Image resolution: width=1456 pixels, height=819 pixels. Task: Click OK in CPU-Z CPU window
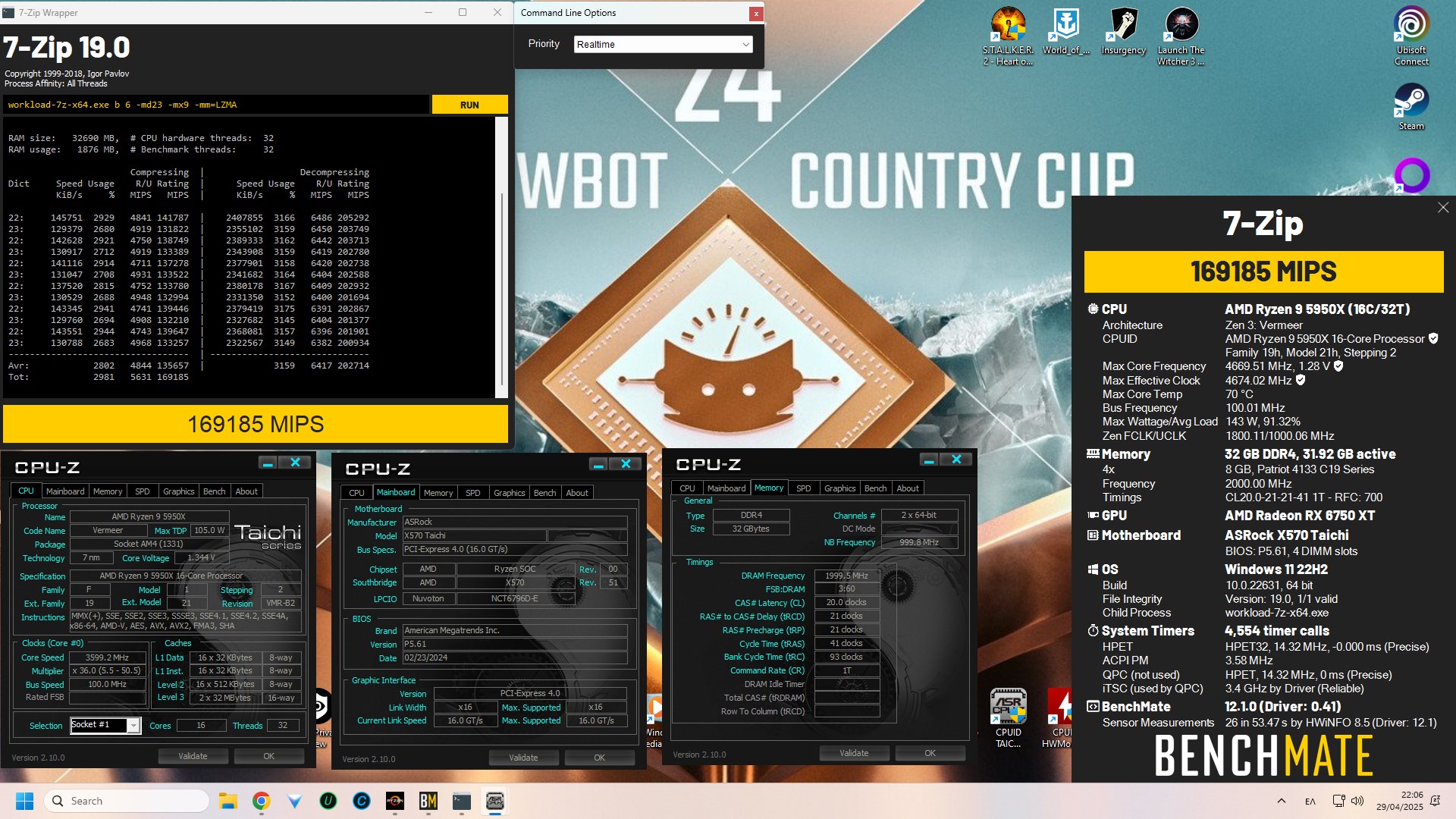268,756
